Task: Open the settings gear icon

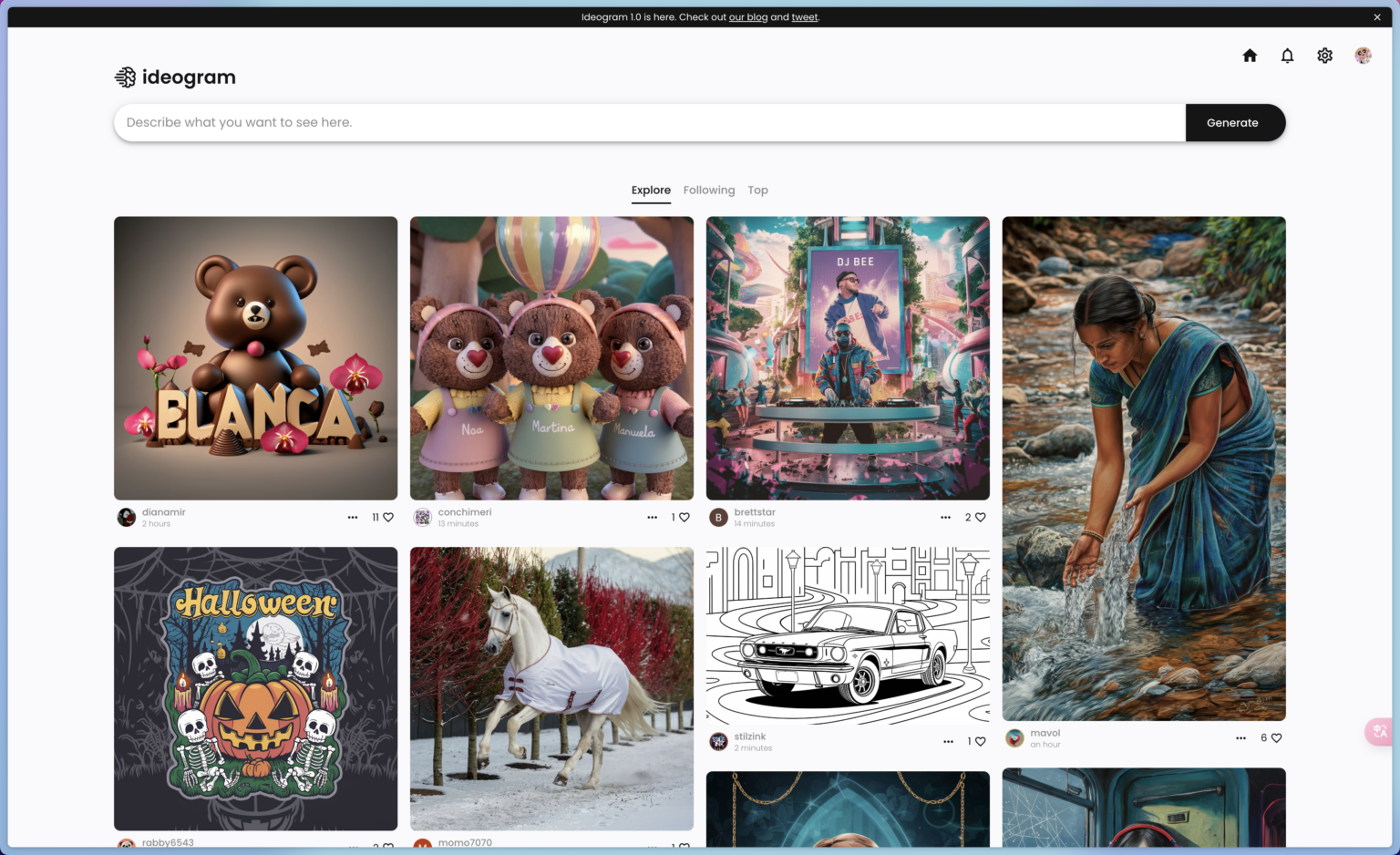Action: click(1324, 56)
